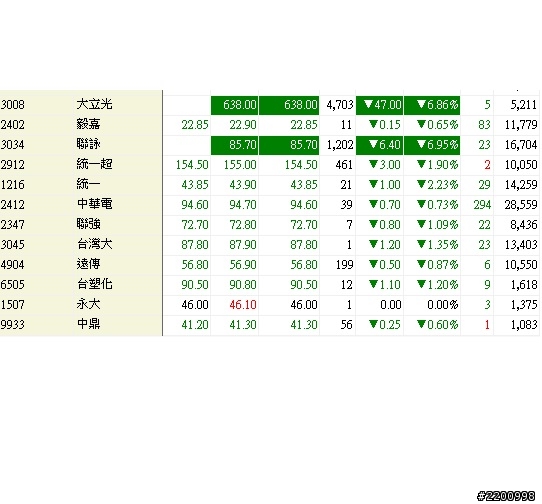The height and width of the screenshot is (504, 542).
Task: Click ask price 155.00
Action: (240, 165)
